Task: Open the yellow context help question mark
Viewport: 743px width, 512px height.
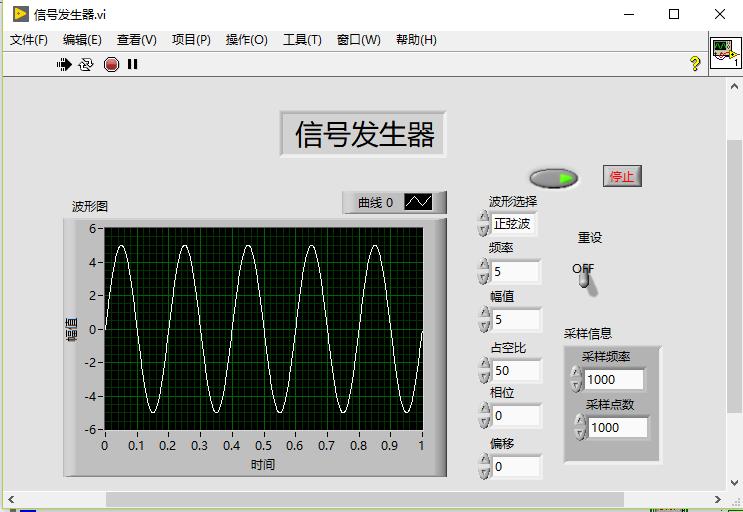Action: [695, 63]
